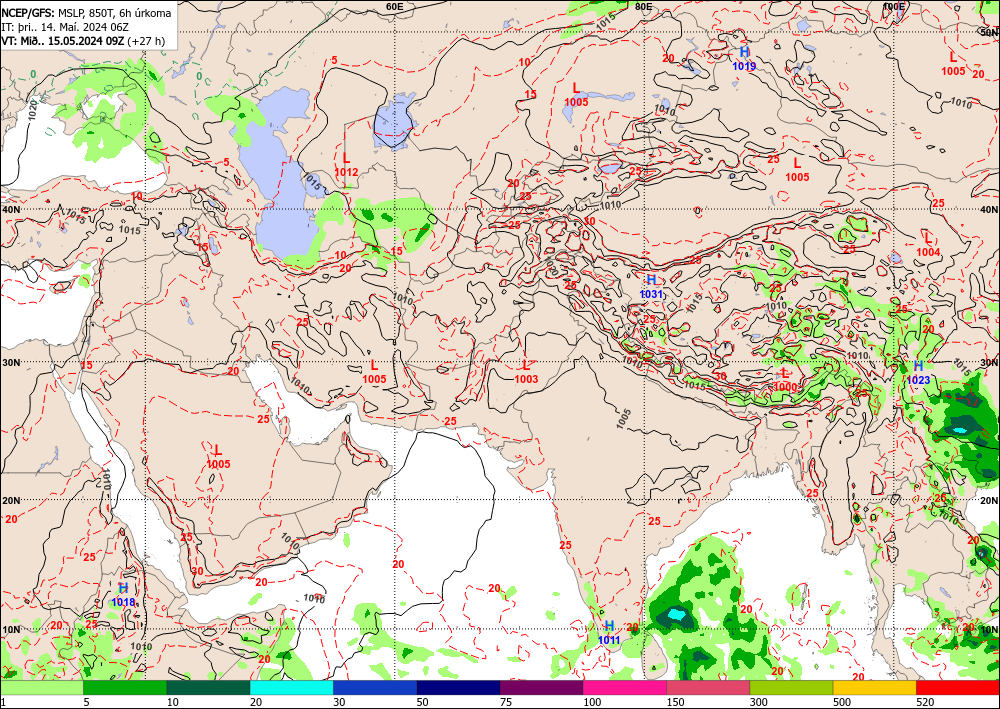Viewport: 1000px width, 709px height.
Task: Click the L 1004 low pressure marker
Action: tap(928, 245)
